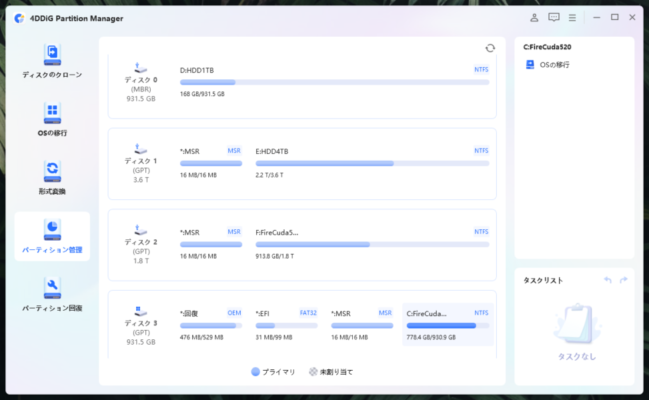The image size is (649, 400).
Task: Click the FAT32 label on *:EFI
Action: coord(308,313)
